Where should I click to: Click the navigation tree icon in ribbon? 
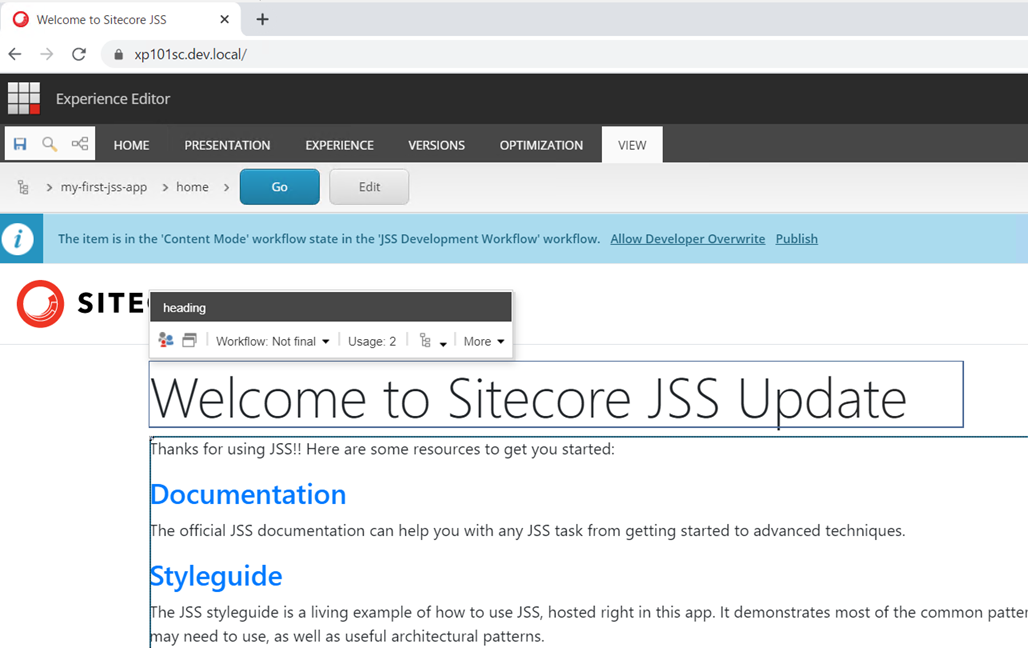click(x=80, y=144)
